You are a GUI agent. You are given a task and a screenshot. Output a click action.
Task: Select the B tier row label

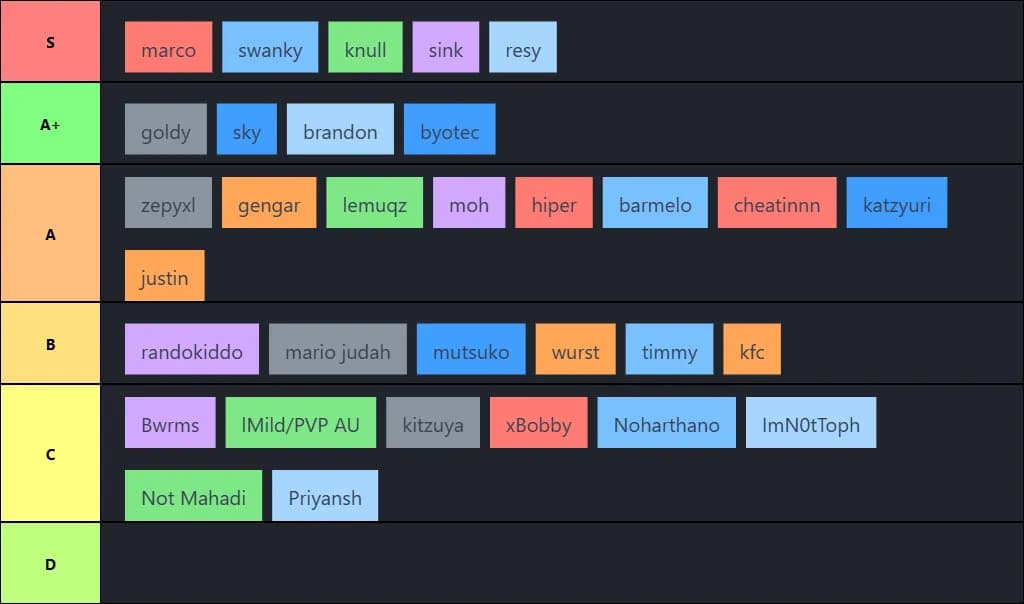pyautogui.click(x=50, y=344)
